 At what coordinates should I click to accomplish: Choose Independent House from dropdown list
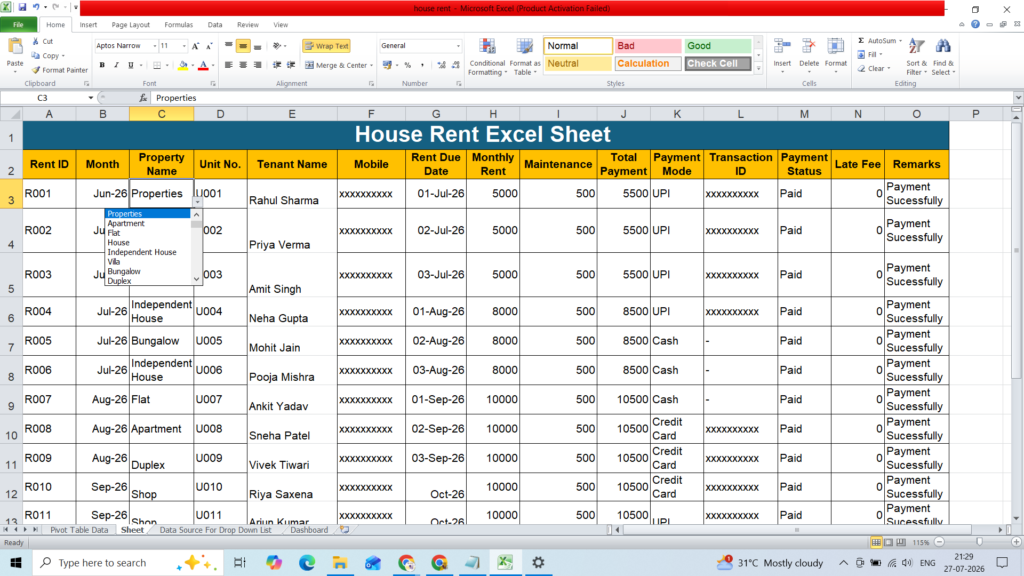pos(142,252)
